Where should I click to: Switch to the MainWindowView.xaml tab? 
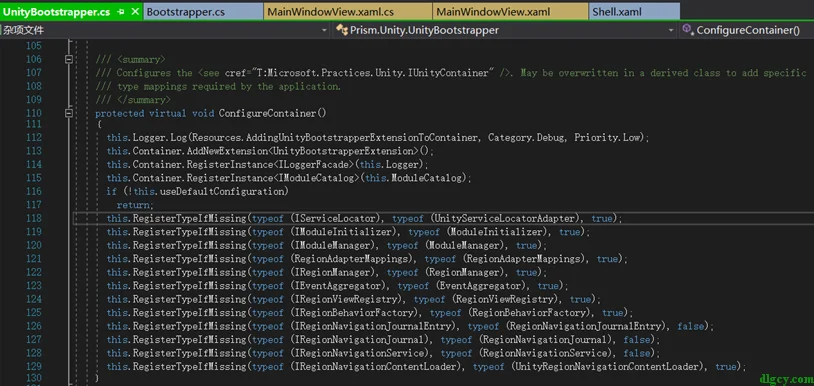point(511,11)
